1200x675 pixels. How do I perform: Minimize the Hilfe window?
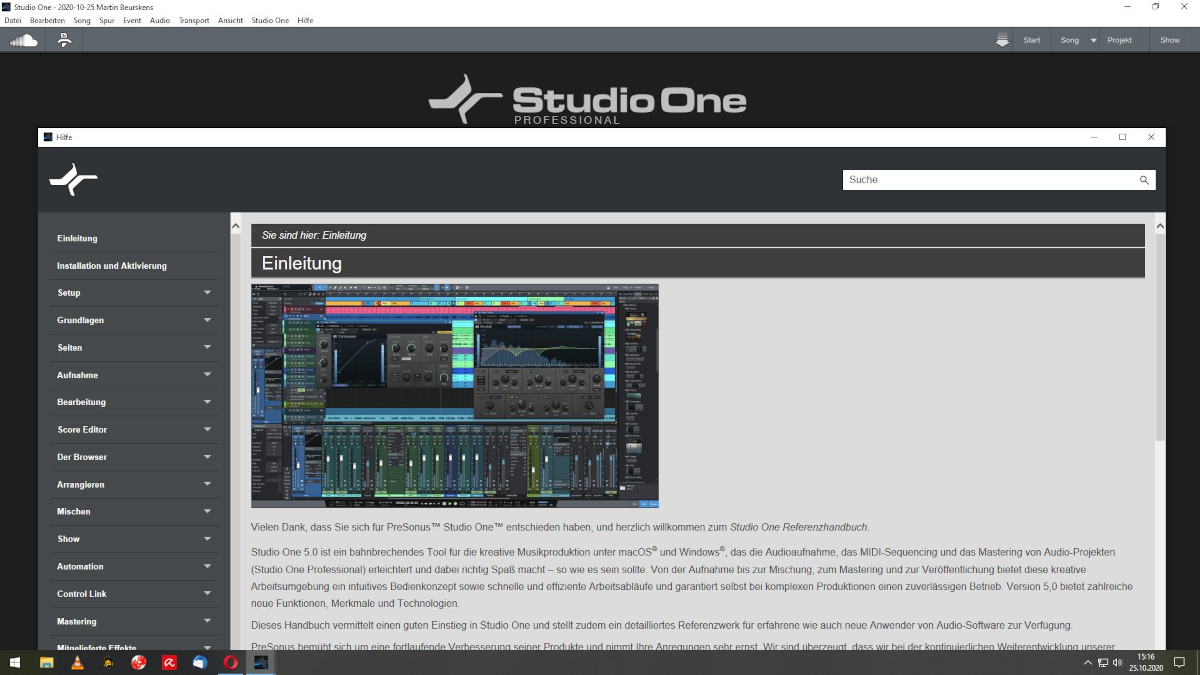1093,137
